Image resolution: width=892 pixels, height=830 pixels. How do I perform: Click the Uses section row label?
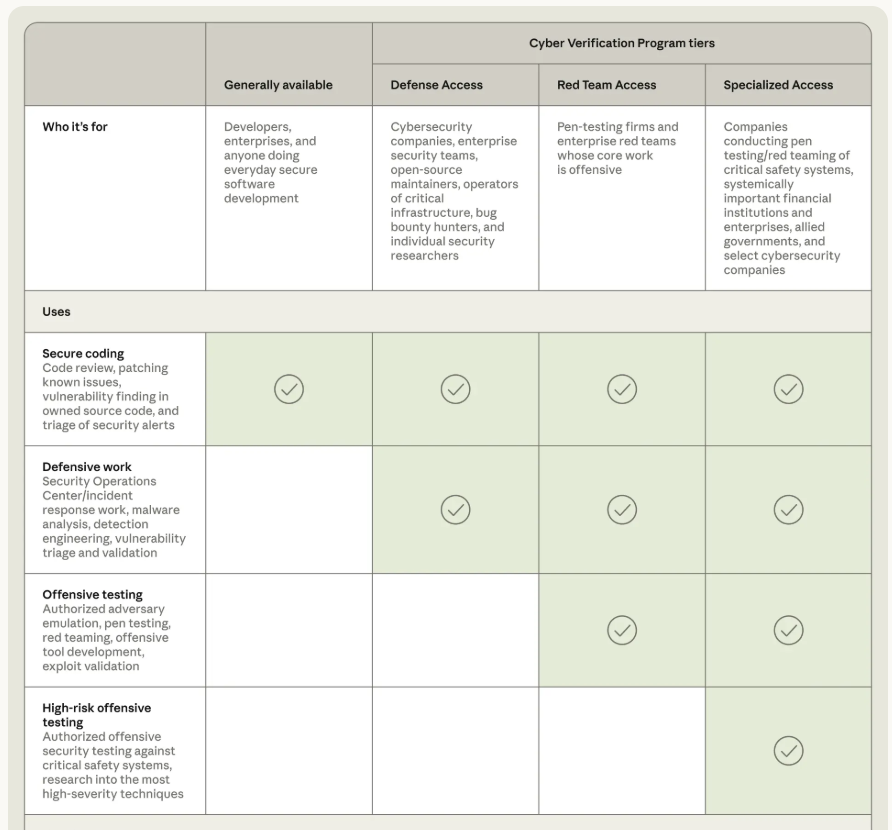56,312
